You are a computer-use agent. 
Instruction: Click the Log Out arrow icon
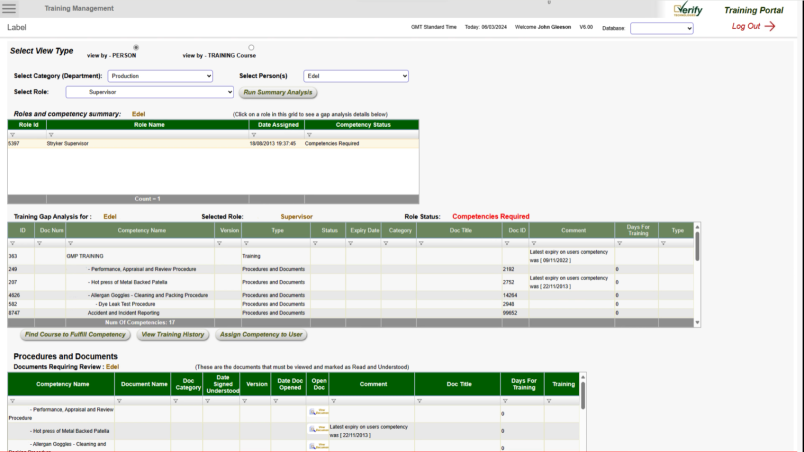pyautogui.click(x=770, y=27)
